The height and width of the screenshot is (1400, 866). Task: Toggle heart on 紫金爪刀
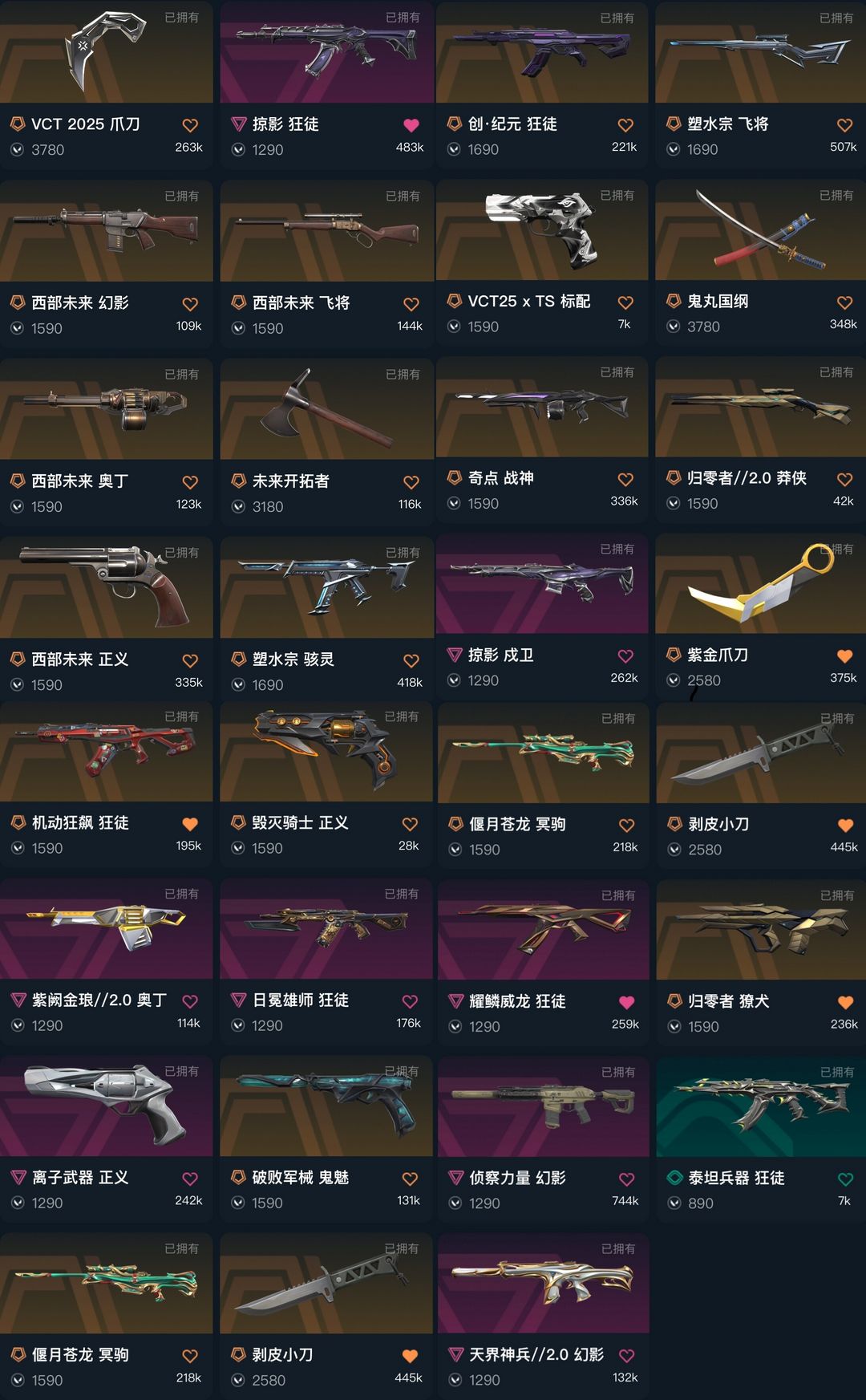point(845,656)
